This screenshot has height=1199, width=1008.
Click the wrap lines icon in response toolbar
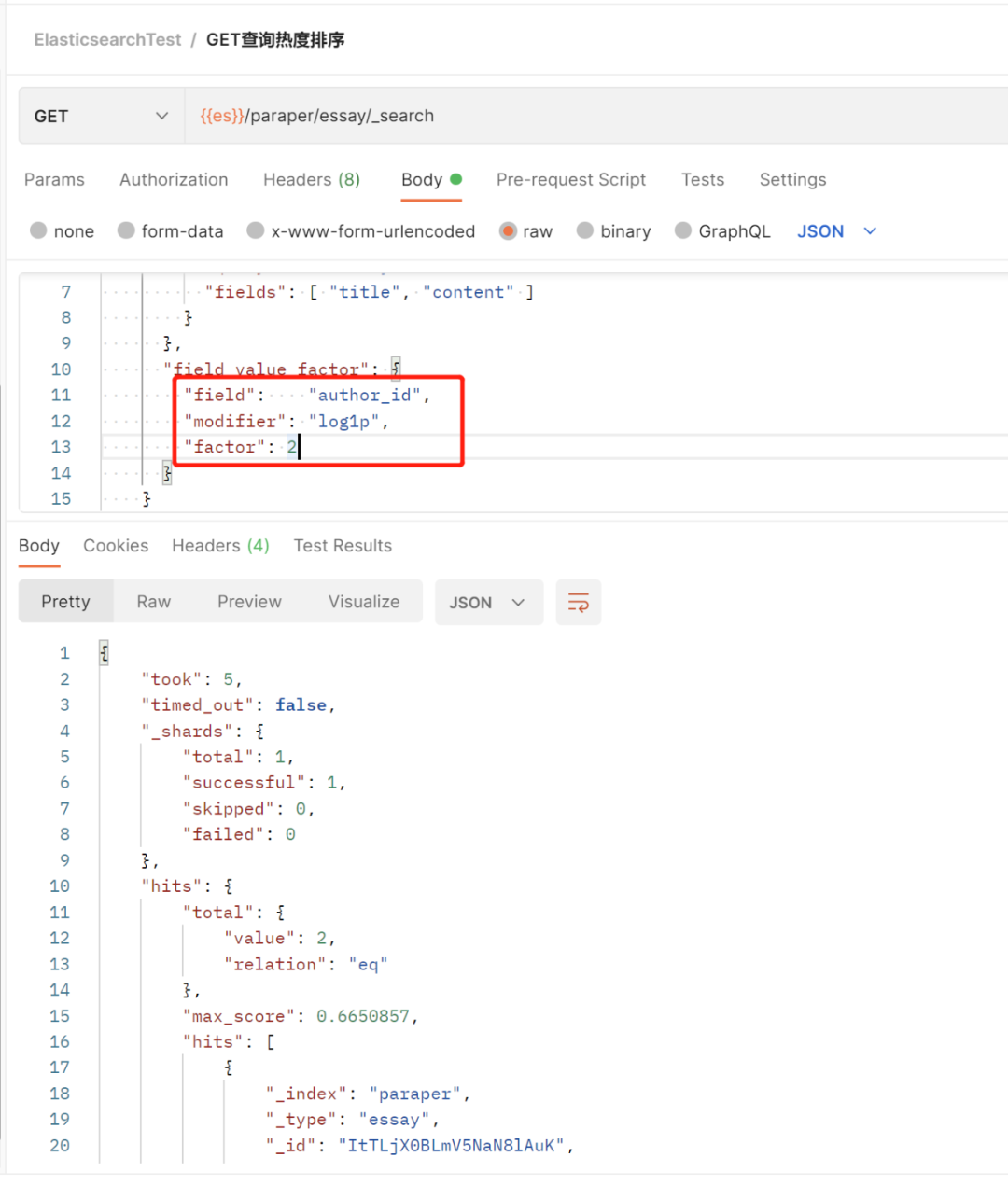click(579, 603)
